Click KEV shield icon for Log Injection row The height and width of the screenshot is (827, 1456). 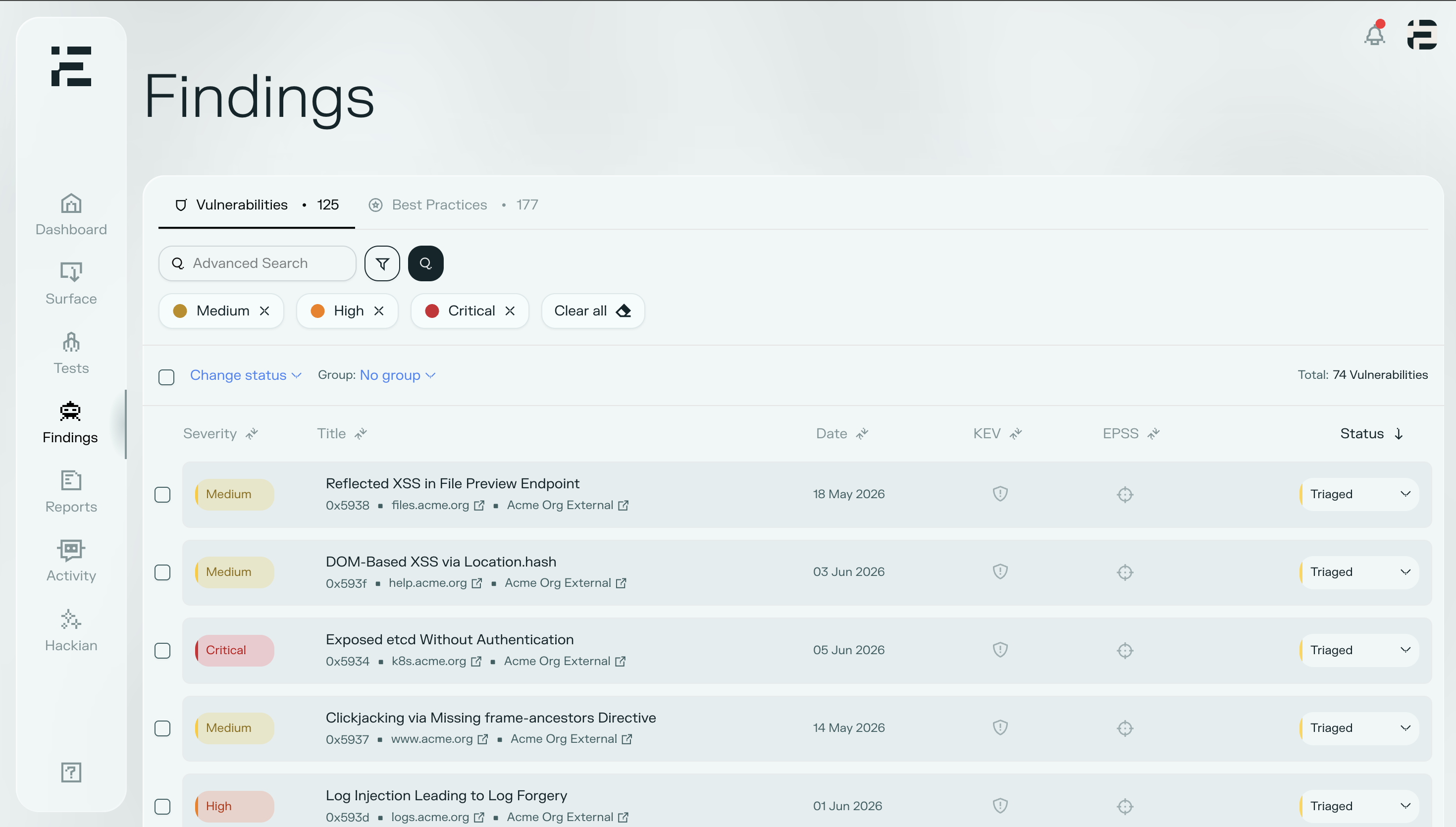coord(1000,805)
